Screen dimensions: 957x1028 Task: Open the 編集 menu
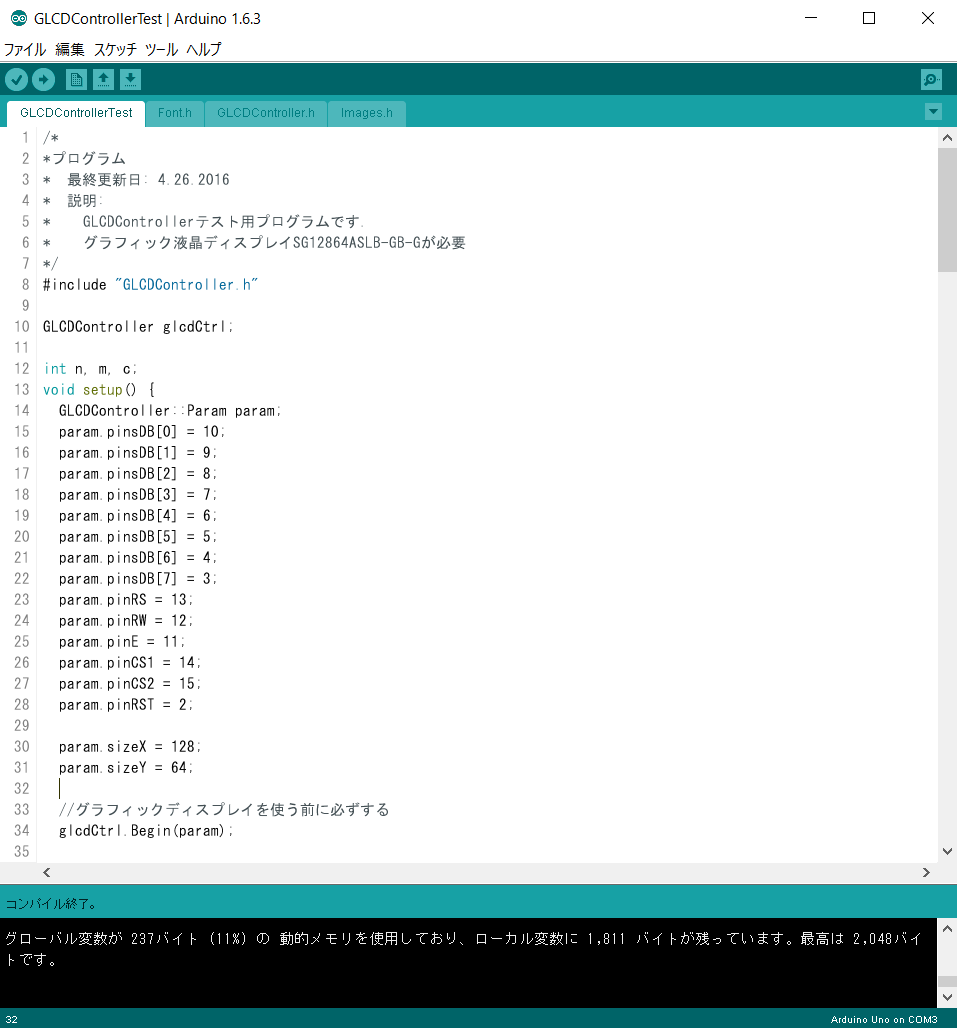[69, 50]
